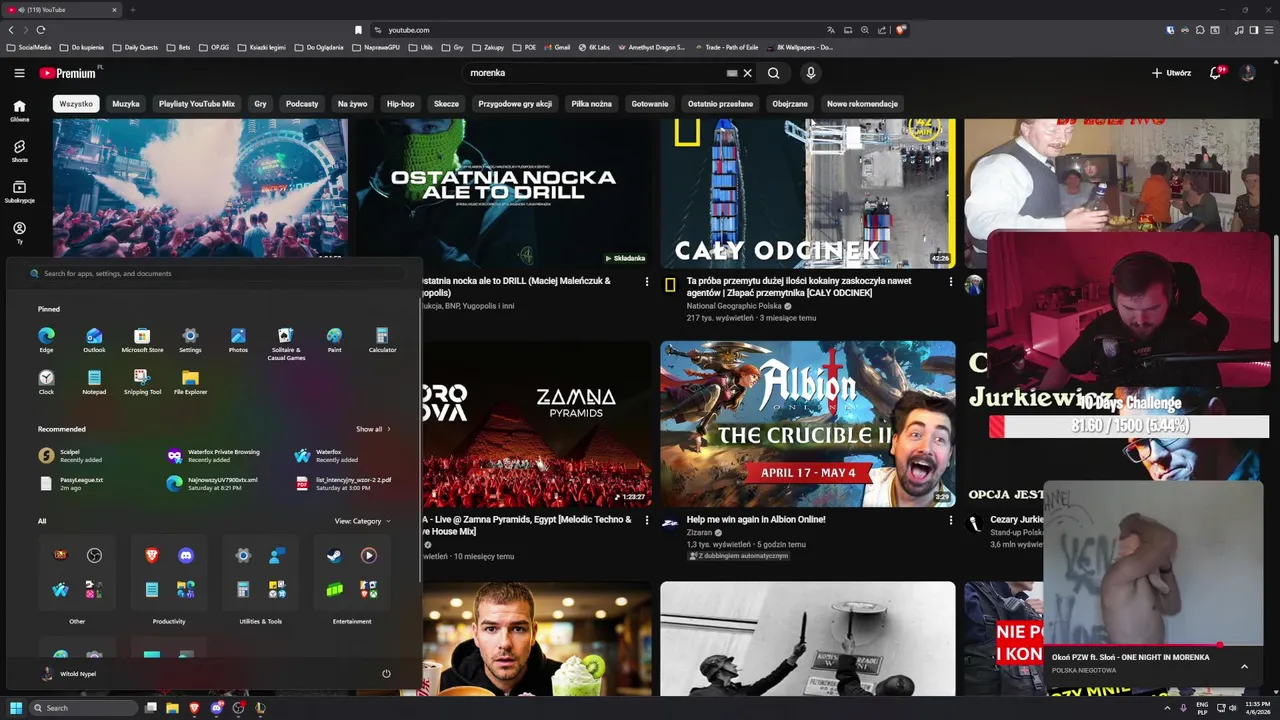The image size is (1280, 720).
Task: Click the YouTube search magnifier button
Action: pyautogui.click(x=773, y=73)
